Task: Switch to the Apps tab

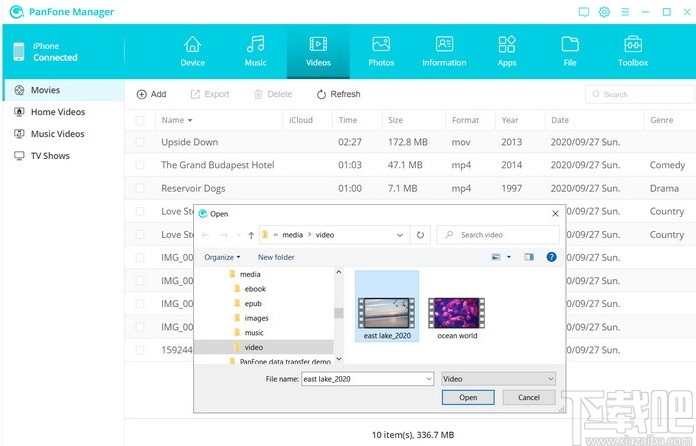Action: click(507, 51)
